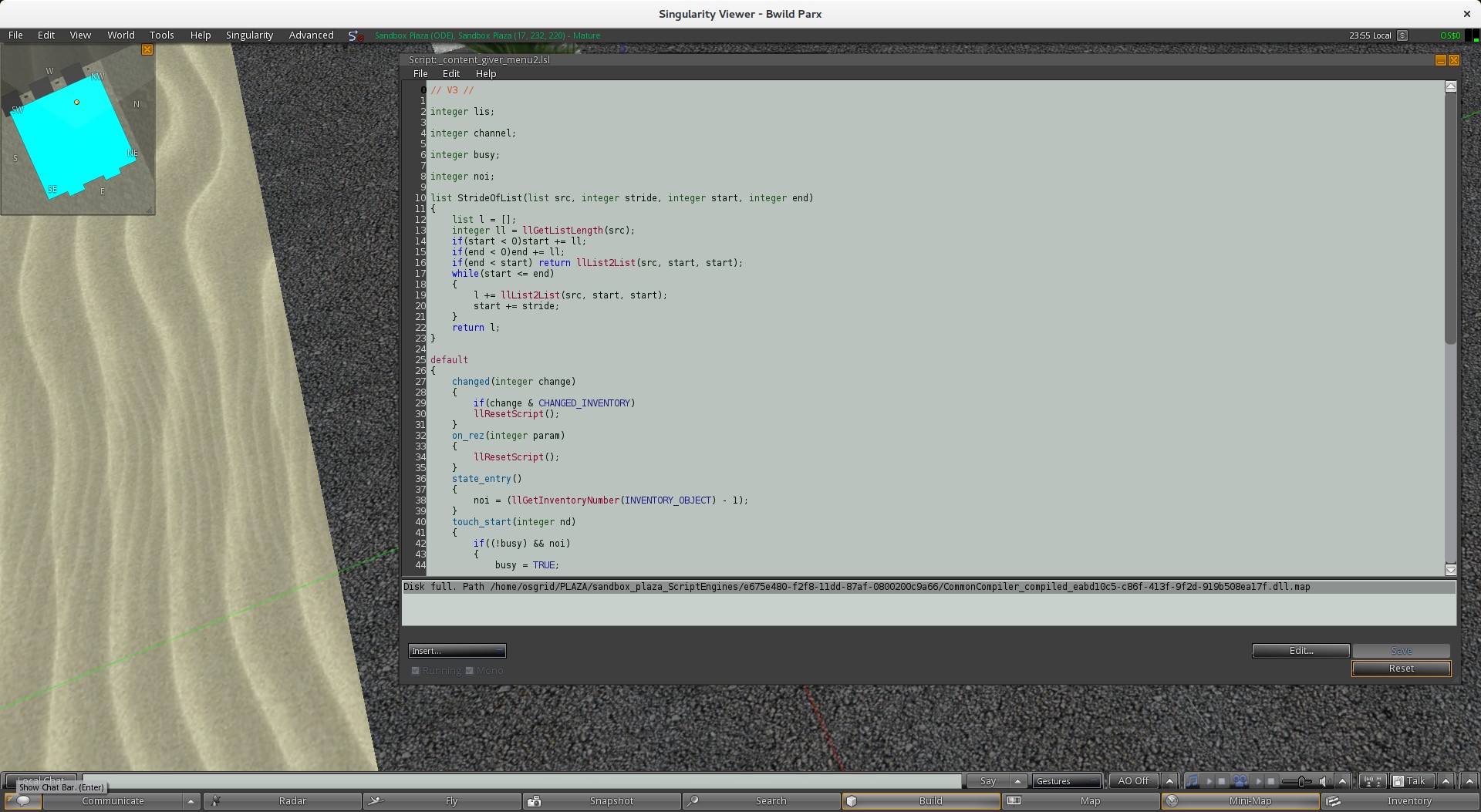This screenshot has width=1481, height=812.
Task: Click the flying avatar icon
Action: 376,801
